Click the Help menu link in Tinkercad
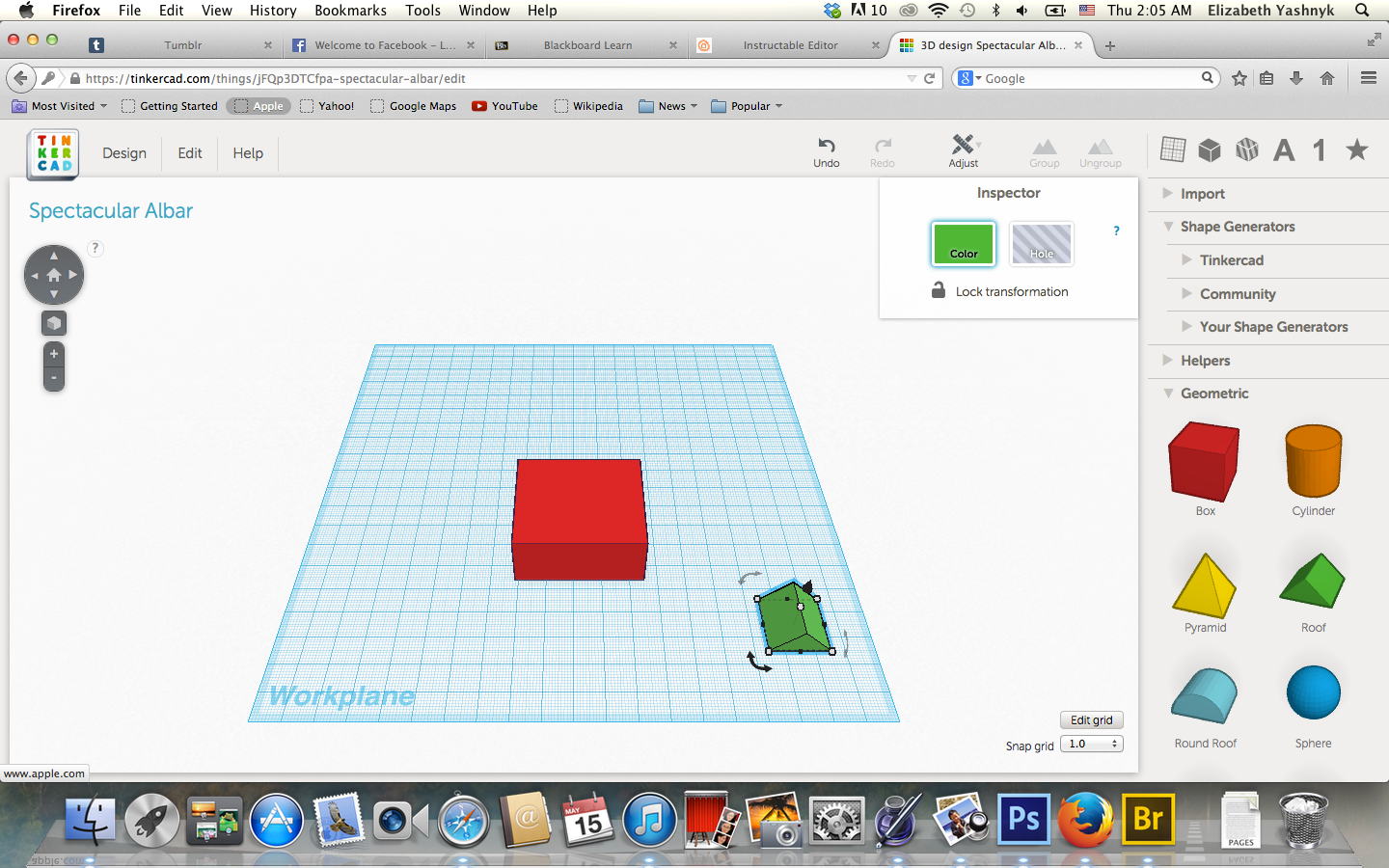Viewport: 1389px width, 868px height. [x=247, y=153]
